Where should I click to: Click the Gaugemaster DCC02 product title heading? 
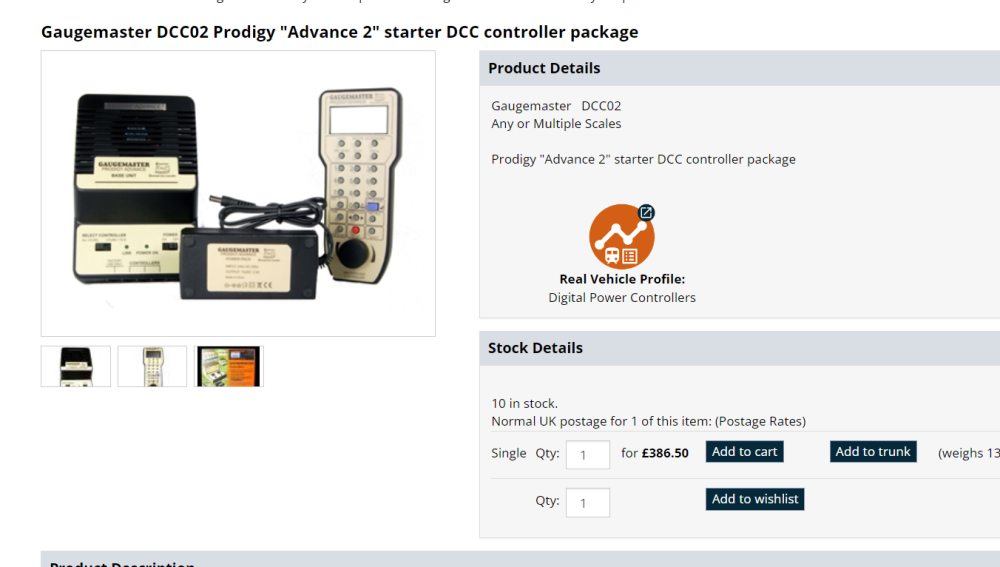(339, 32)
